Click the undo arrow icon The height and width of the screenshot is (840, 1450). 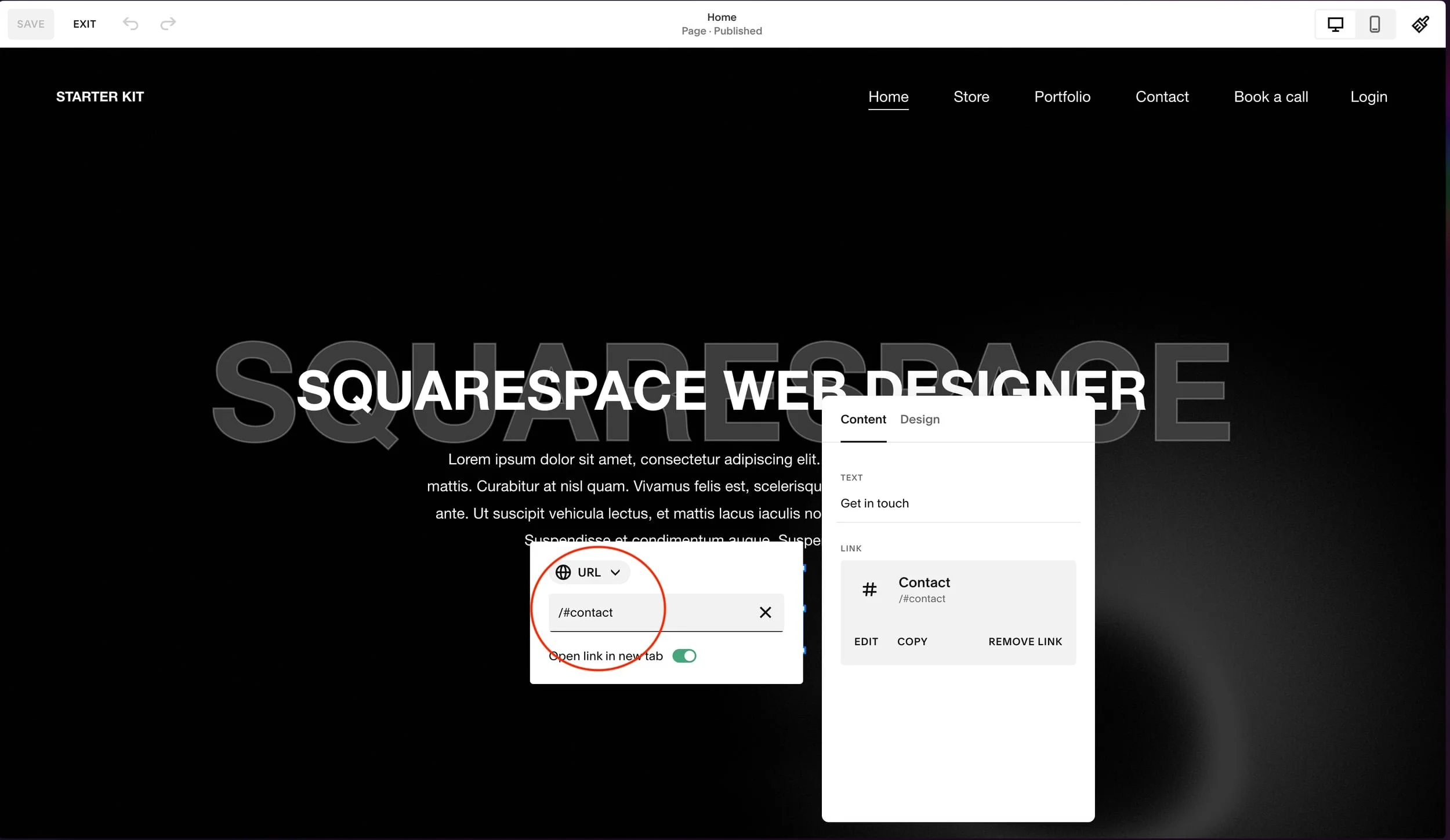click(x=130, y=24)
